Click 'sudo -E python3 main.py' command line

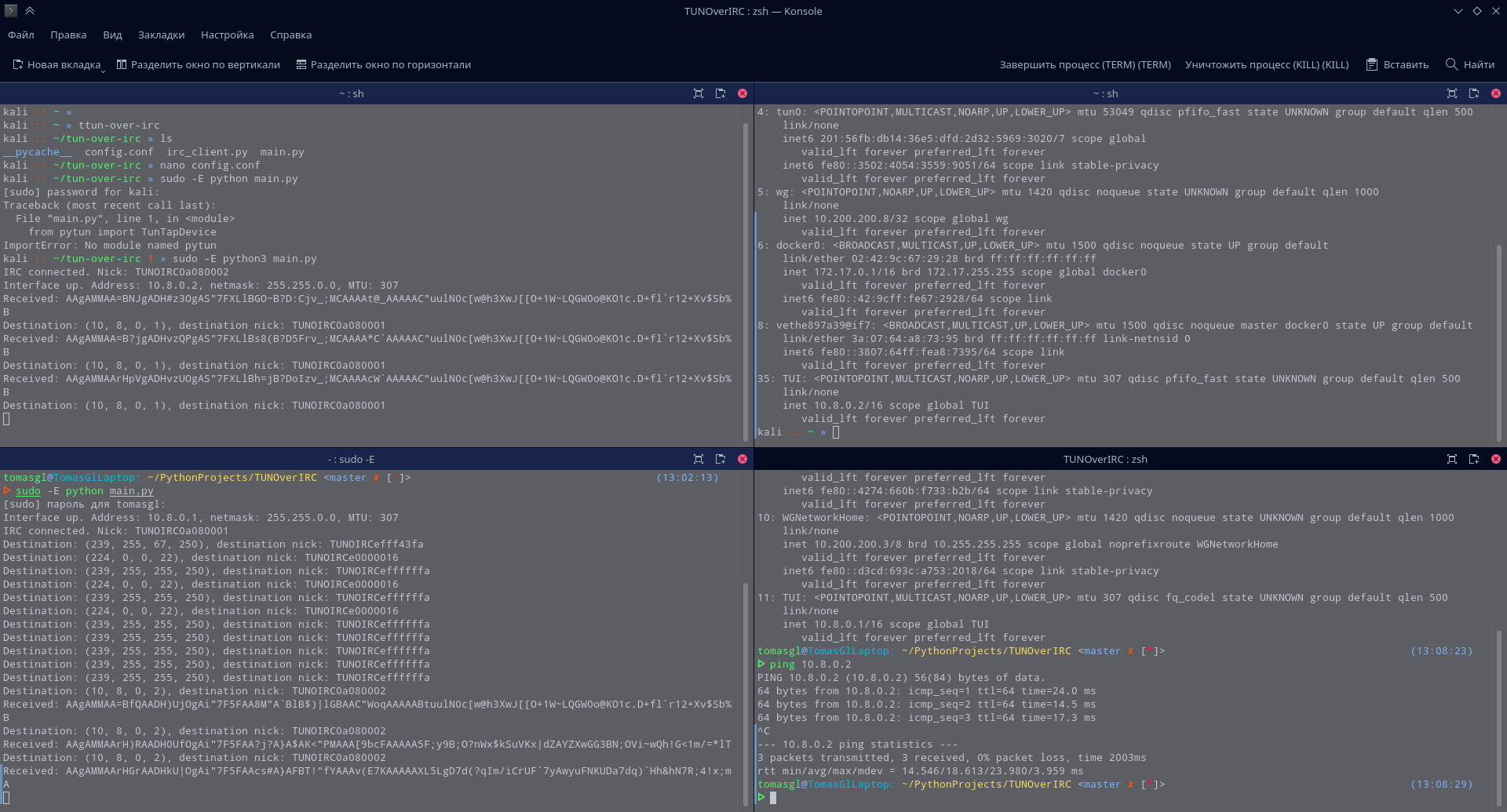click(x=245, y=259)
